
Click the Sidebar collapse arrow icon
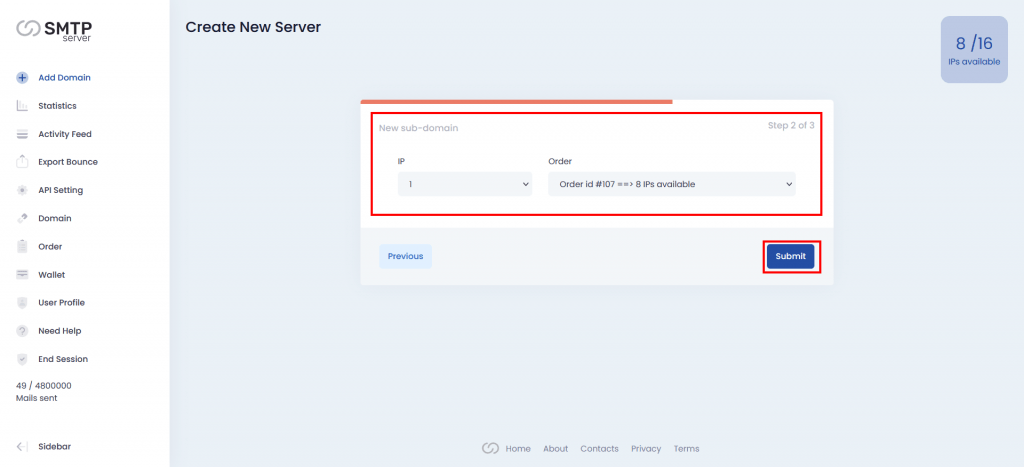point(22,447)
